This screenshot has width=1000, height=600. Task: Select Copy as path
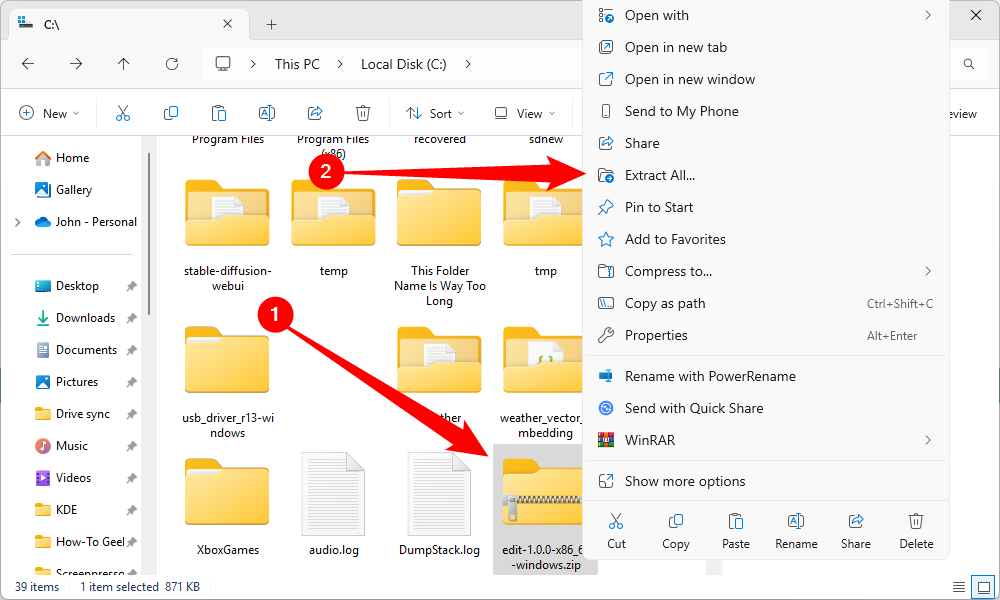point(765,304)
